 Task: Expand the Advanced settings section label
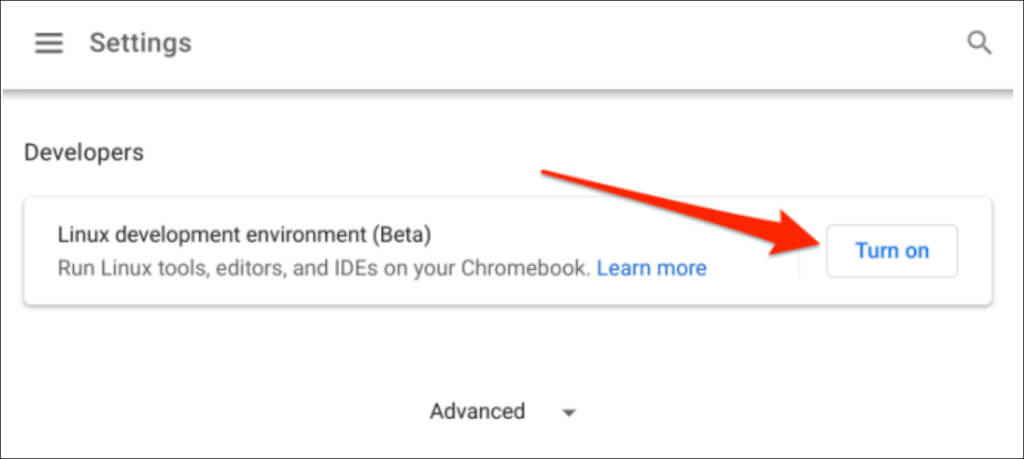click(477, 411)
